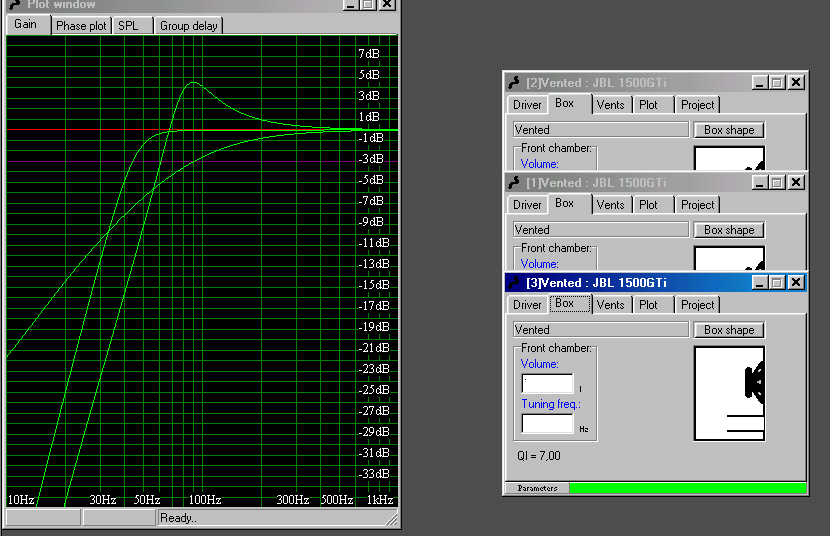Image resolution: width=830 pixels, height=536 pixels.
Task: Open Vents tab in [1]Vented window
Action: click(x=611, y=205)
